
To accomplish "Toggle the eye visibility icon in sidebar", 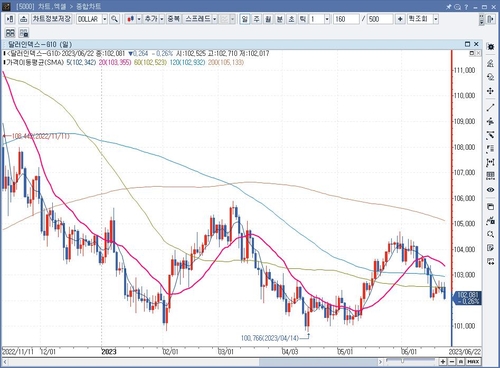I will [490, 190].
